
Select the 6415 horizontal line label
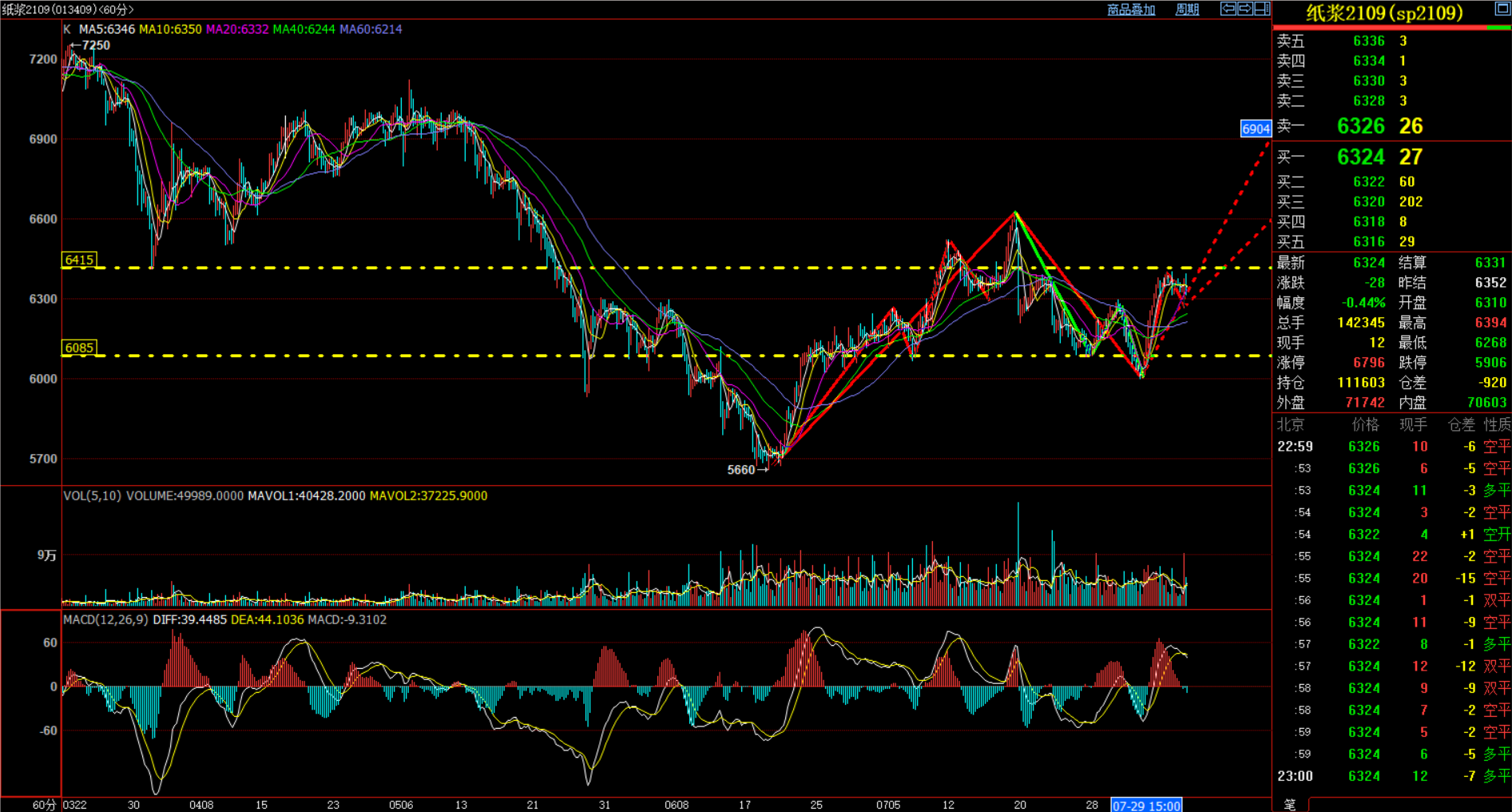tap(79, 260)
